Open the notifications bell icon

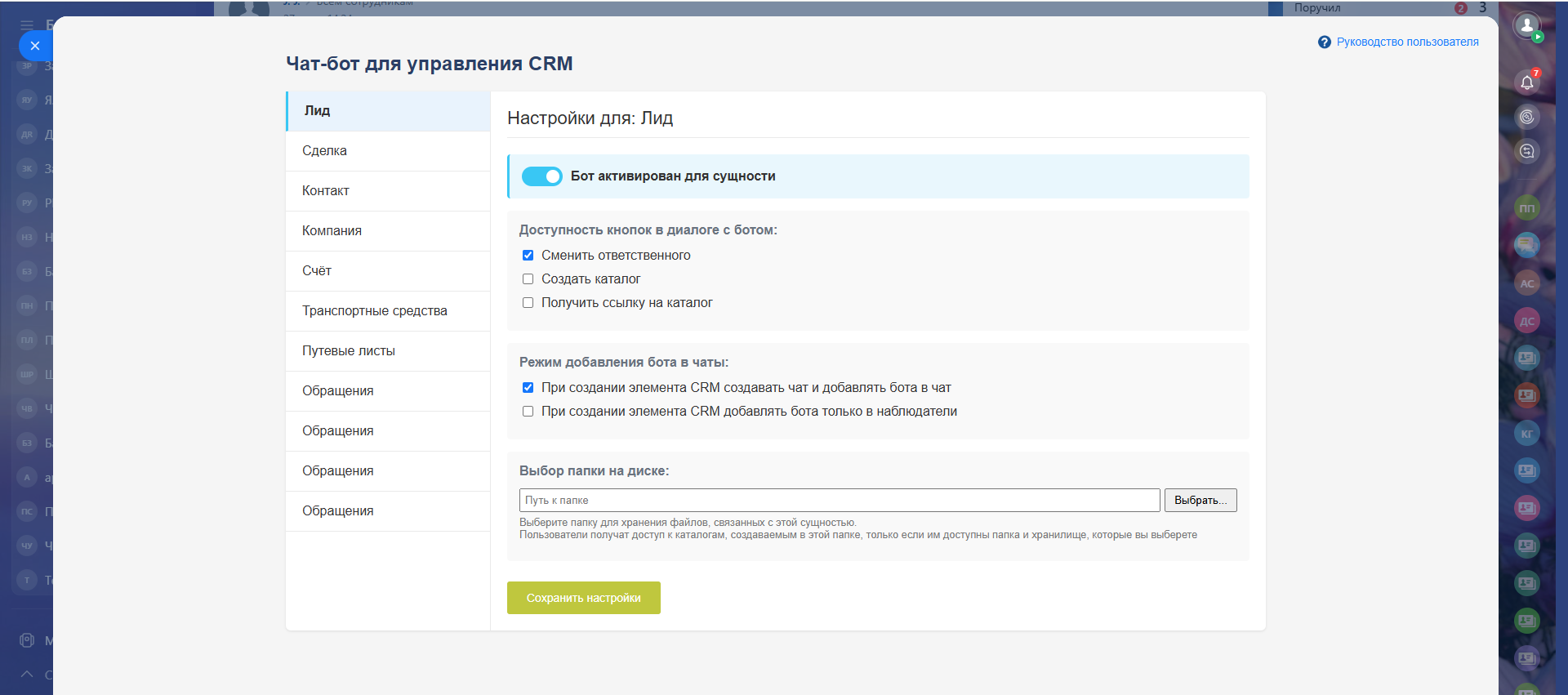(1526, 82)
